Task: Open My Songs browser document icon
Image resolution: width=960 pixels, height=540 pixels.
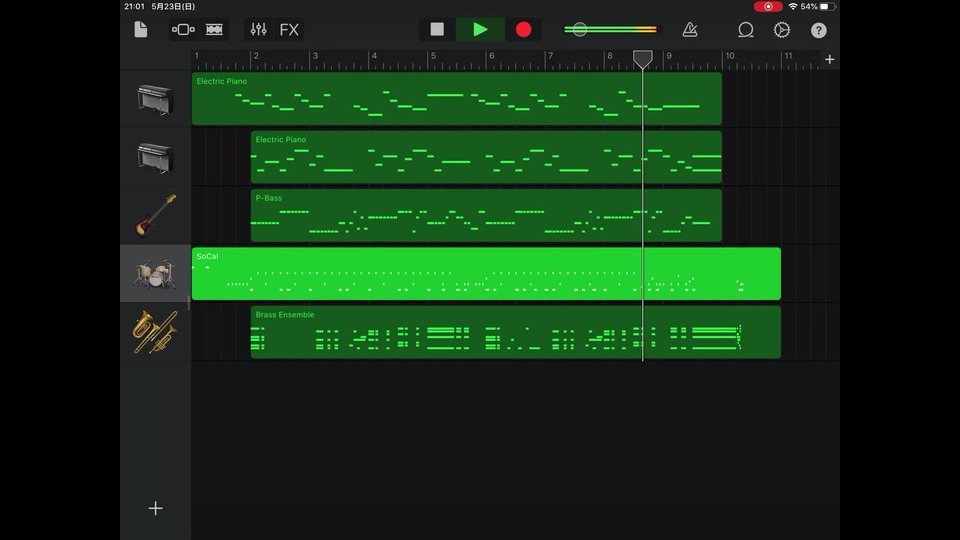Action: 141,29
